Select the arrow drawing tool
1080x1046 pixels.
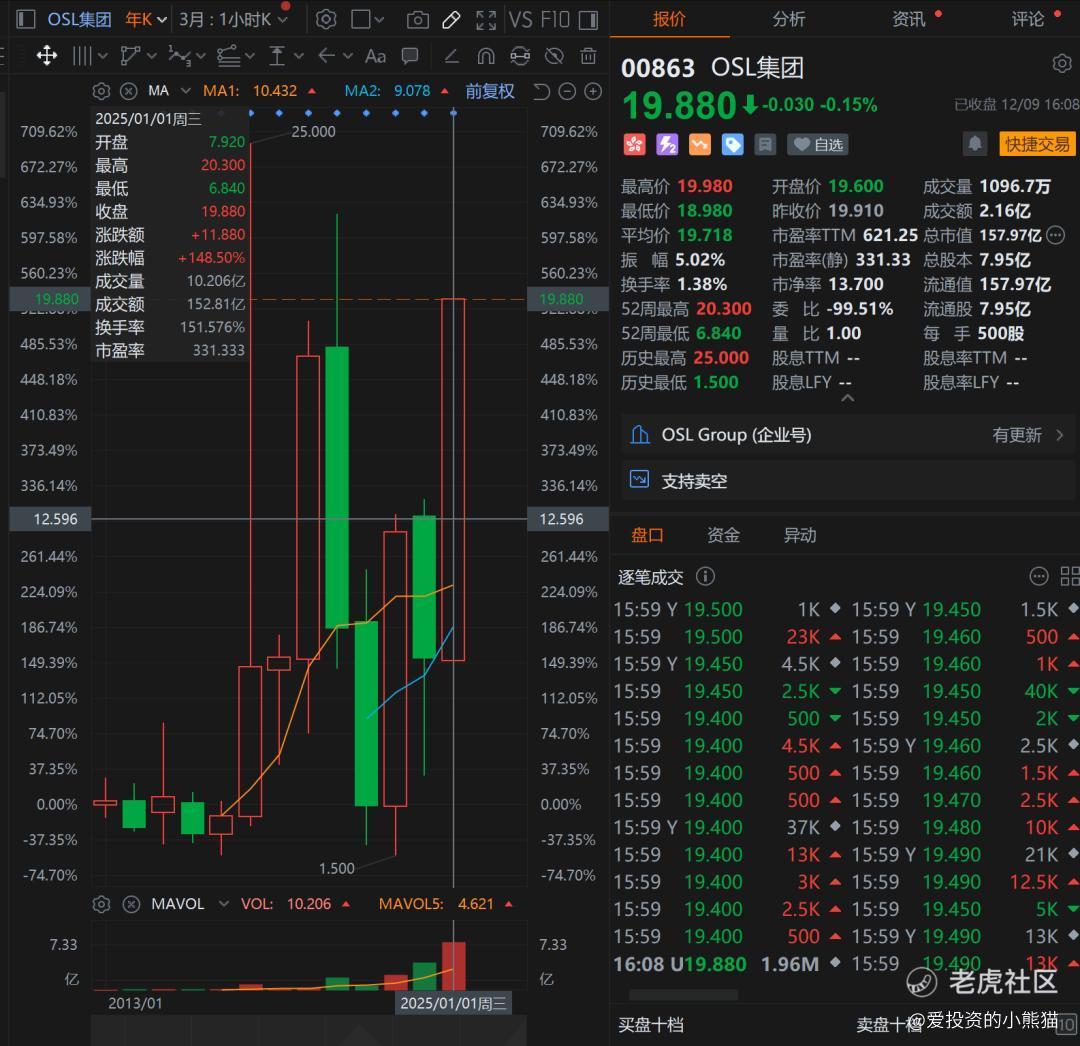326,56
